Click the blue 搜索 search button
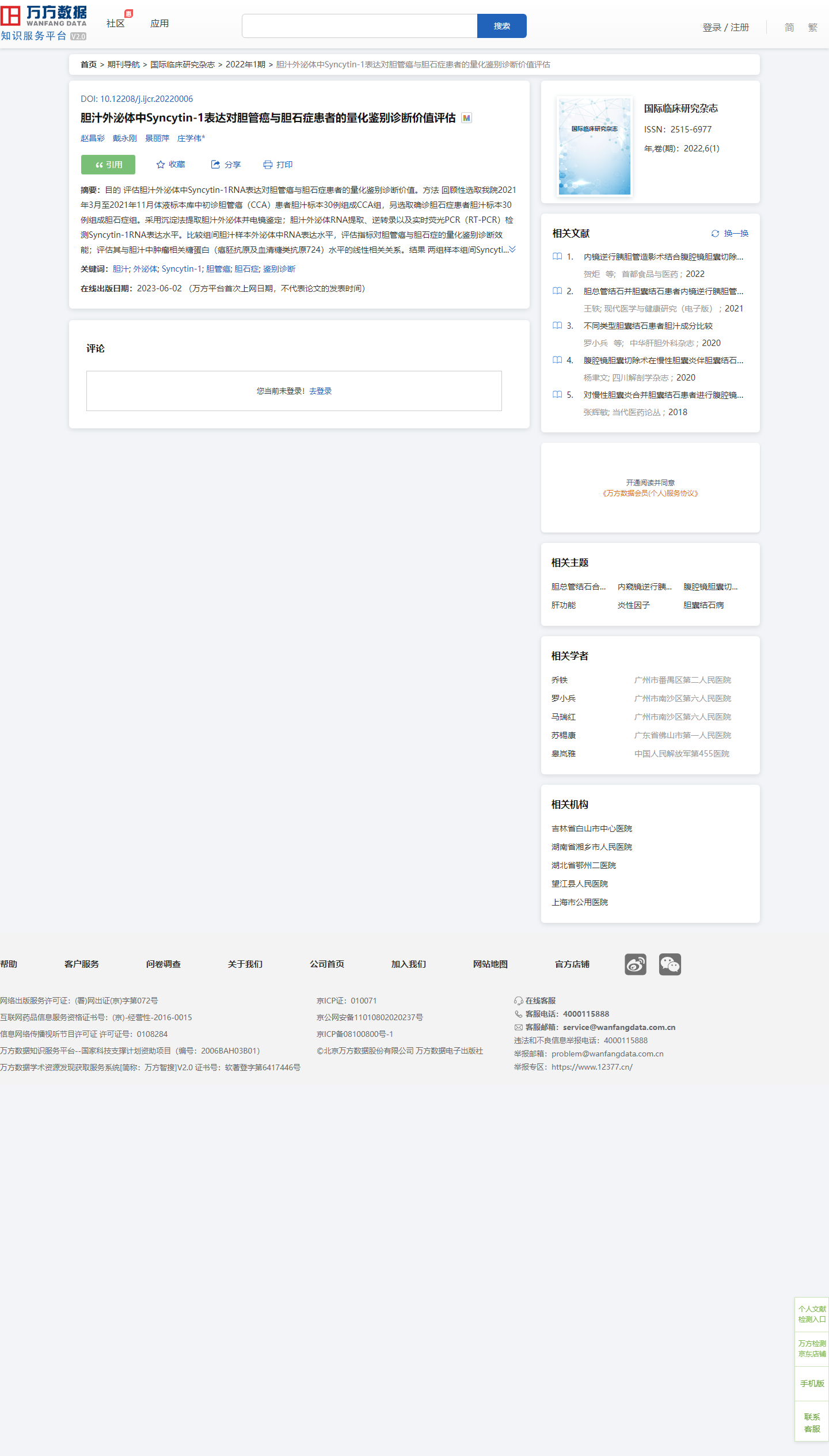 click(x=501, y=26)
